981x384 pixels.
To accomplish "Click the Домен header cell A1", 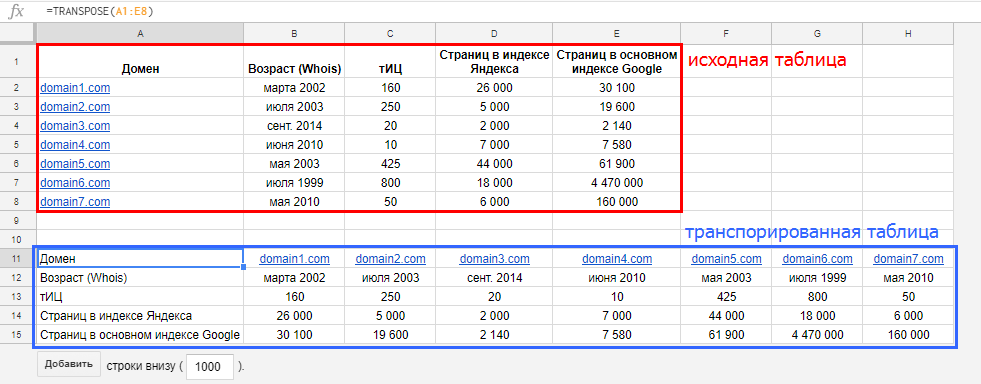I will (140, 61).
